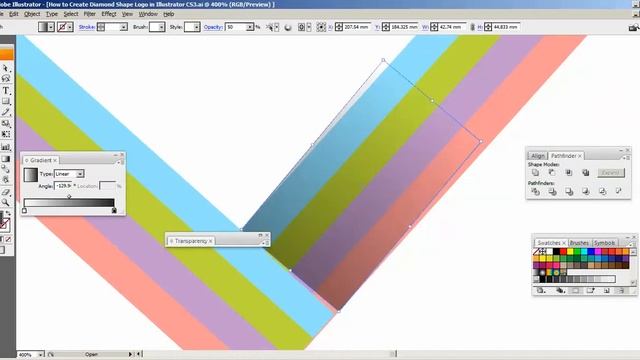Select the Gradient tool in toolbox
The width and height of the screenshot is (640, 360).
coord(5,159)
